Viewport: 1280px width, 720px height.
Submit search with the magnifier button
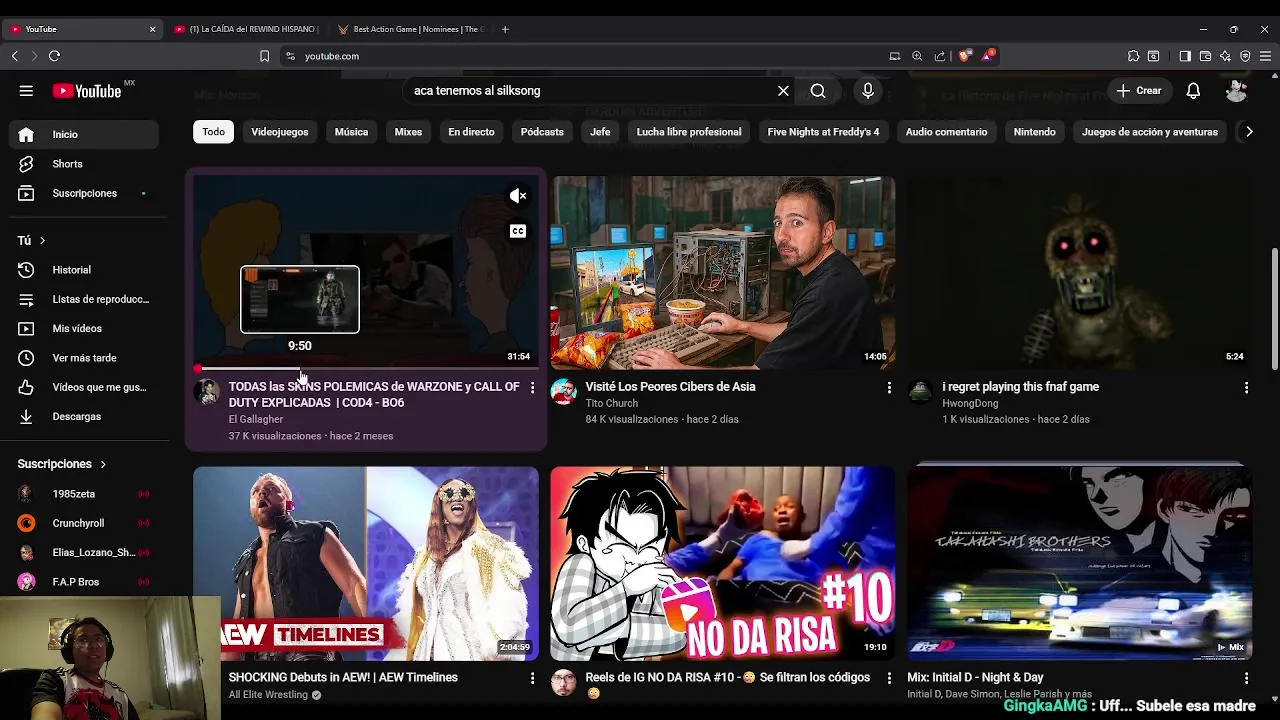click(x=818, y=91)
